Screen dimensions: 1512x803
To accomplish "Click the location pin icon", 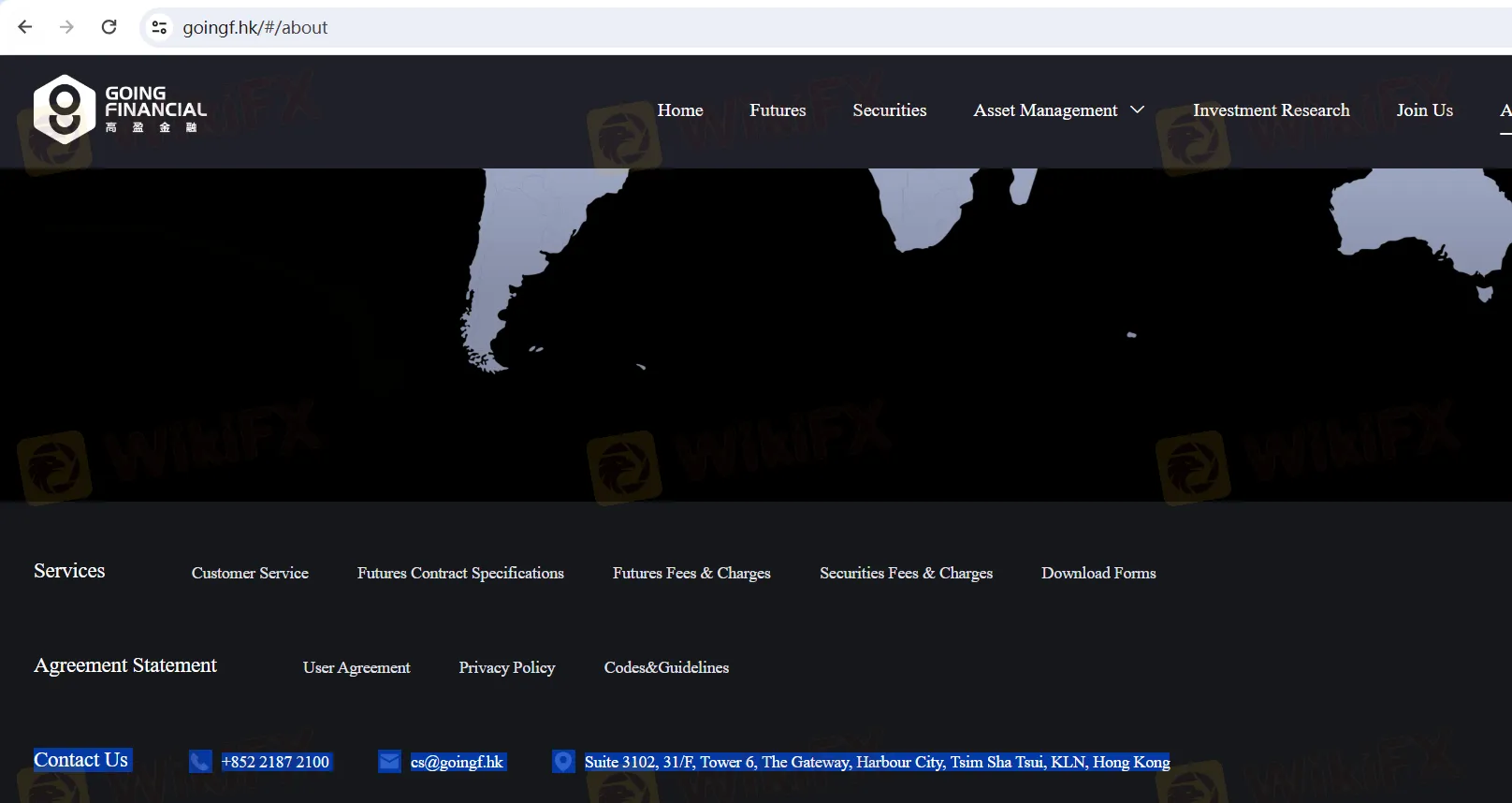I will coord(563,762).
